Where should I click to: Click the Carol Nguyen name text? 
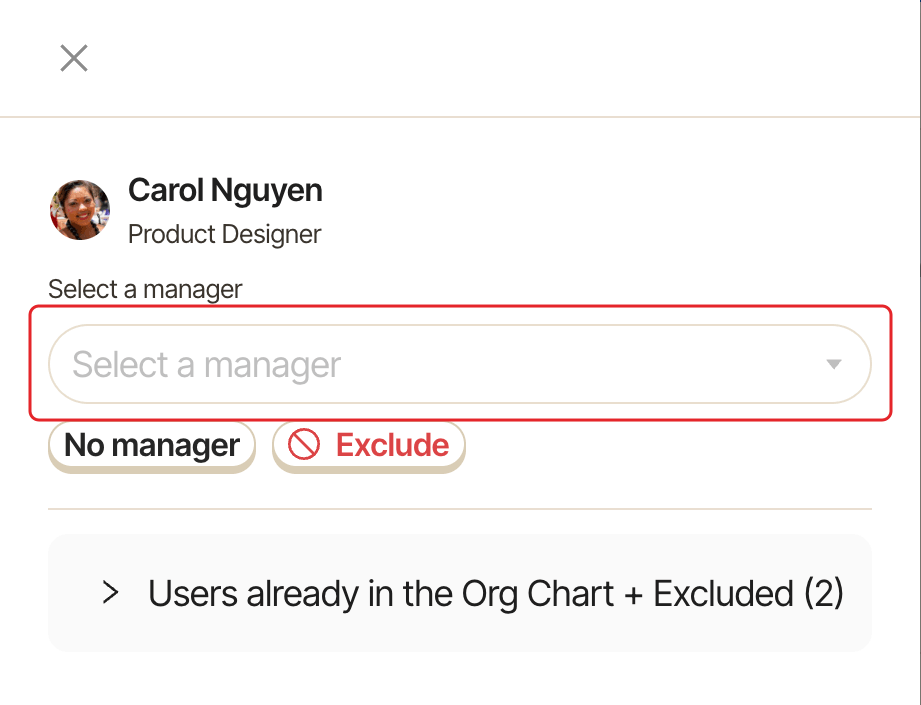[x=226, y=190]
